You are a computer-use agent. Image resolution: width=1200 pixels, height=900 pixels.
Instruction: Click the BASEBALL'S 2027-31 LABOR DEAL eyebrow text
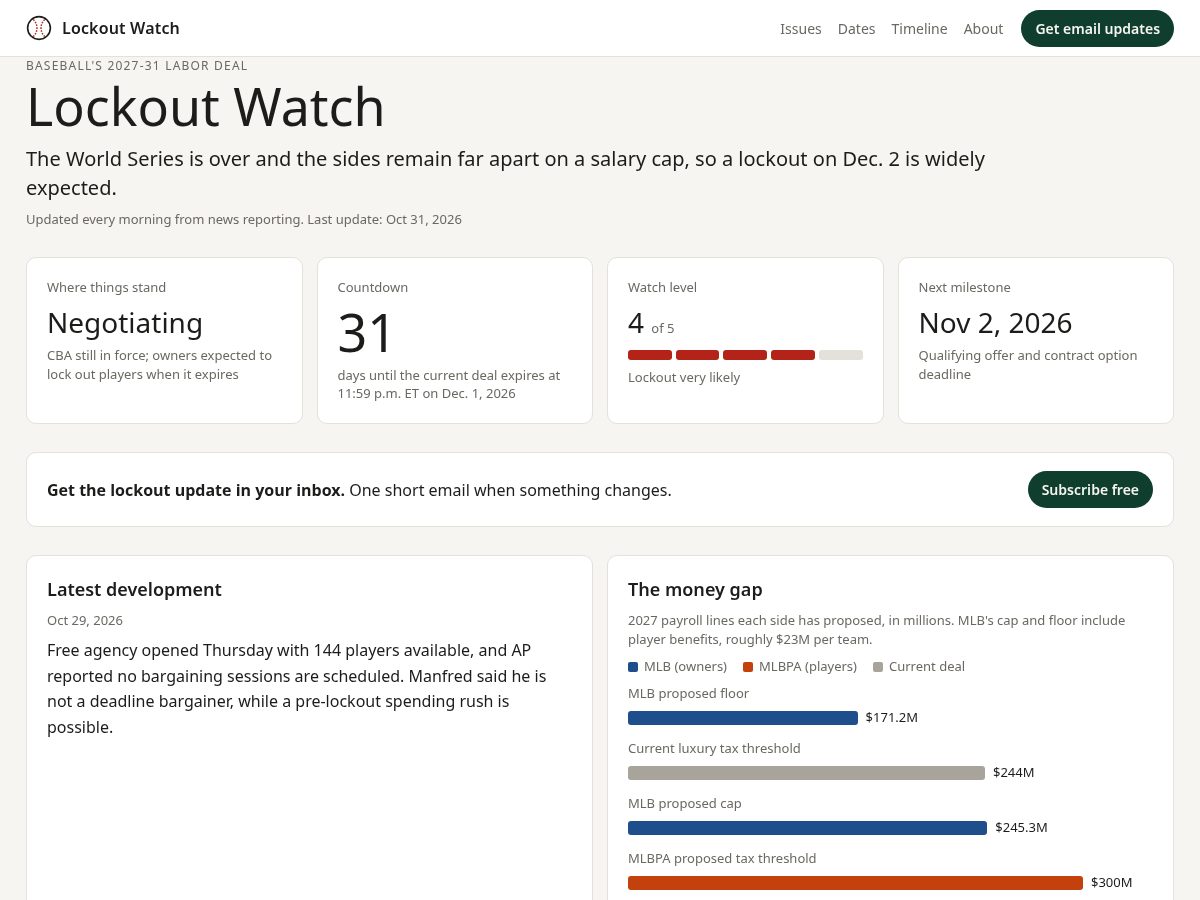pos(137,66)
